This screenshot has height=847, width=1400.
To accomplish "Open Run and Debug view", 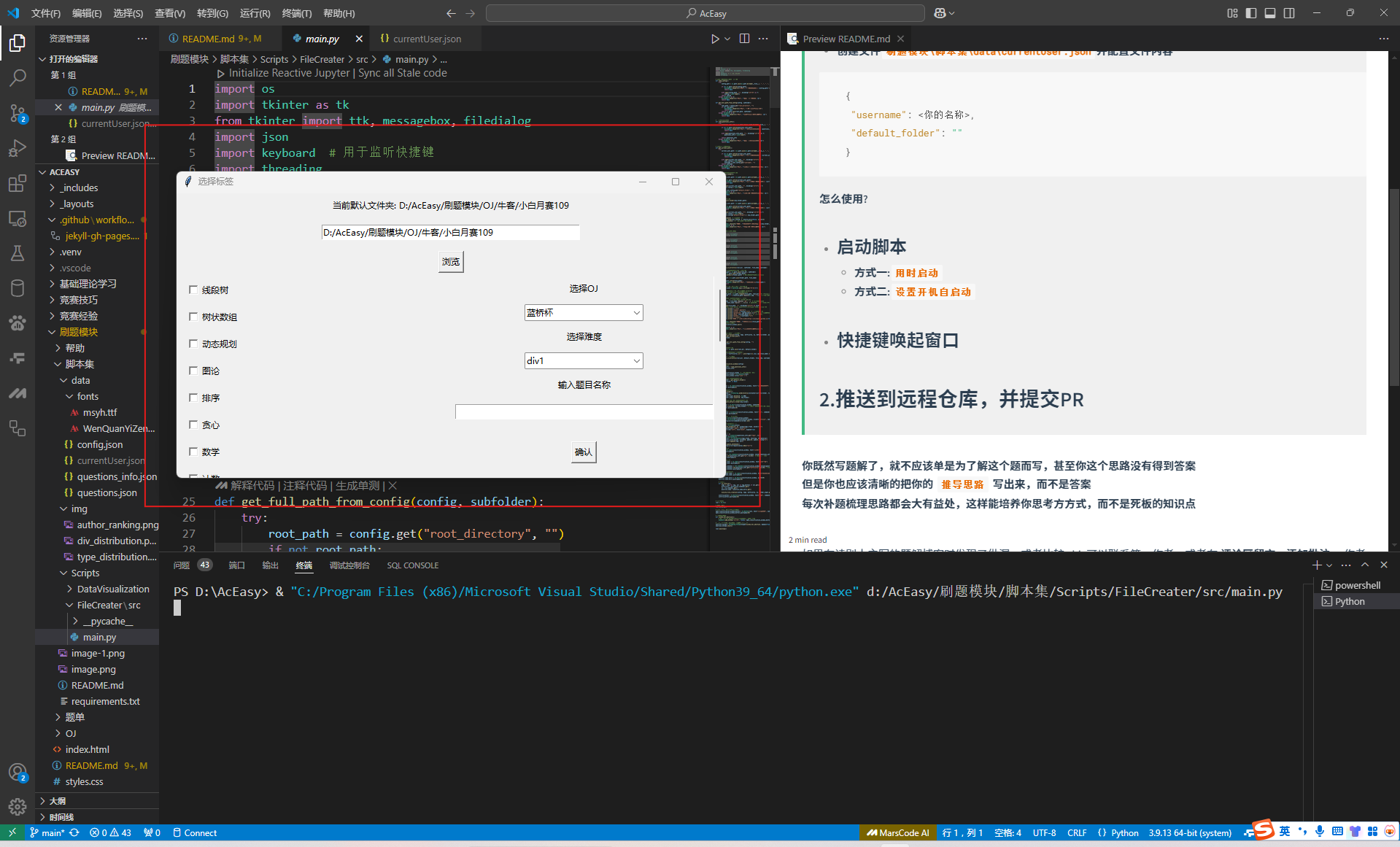I will pos(18,148).
